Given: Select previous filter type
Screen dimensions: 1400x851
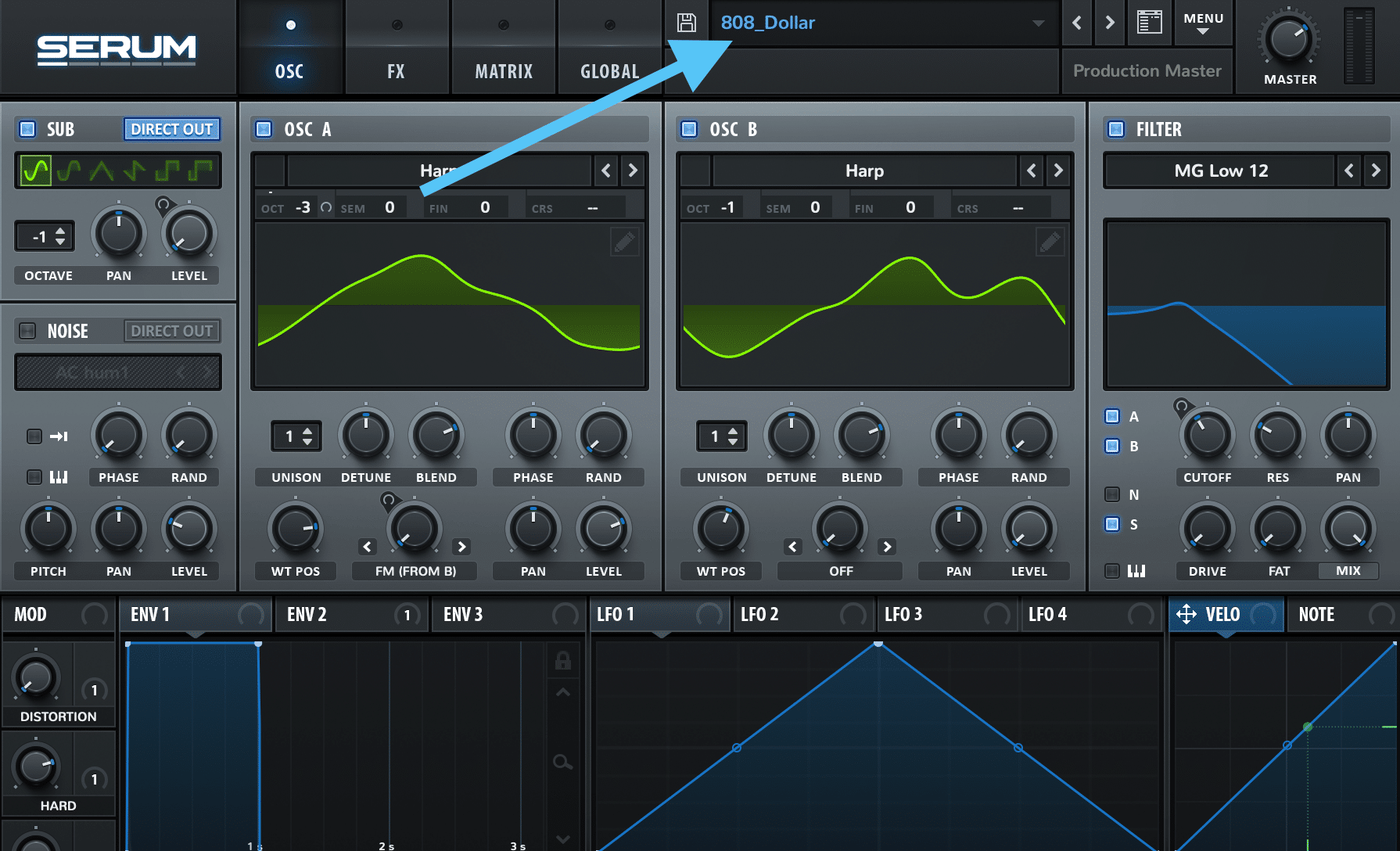Looking at the screenshot, I should click(1349, 171).
